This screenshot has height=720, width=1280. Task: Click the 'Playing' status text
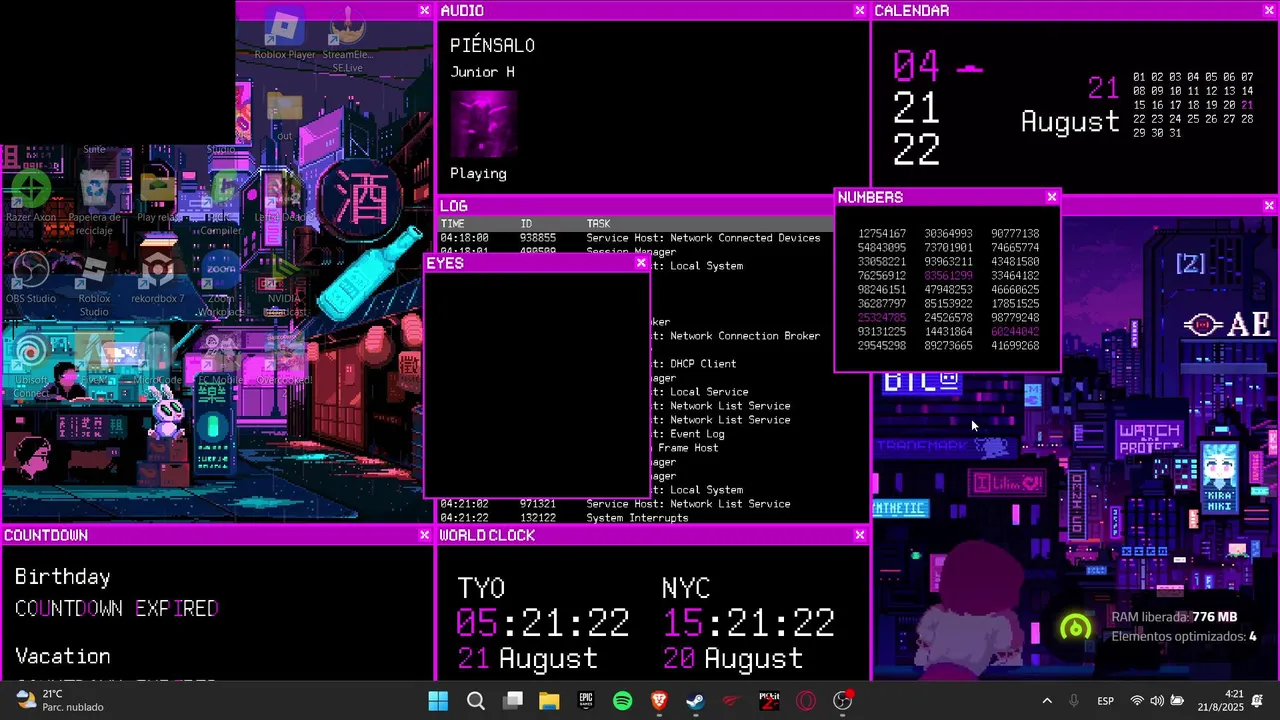click(478, 173)
